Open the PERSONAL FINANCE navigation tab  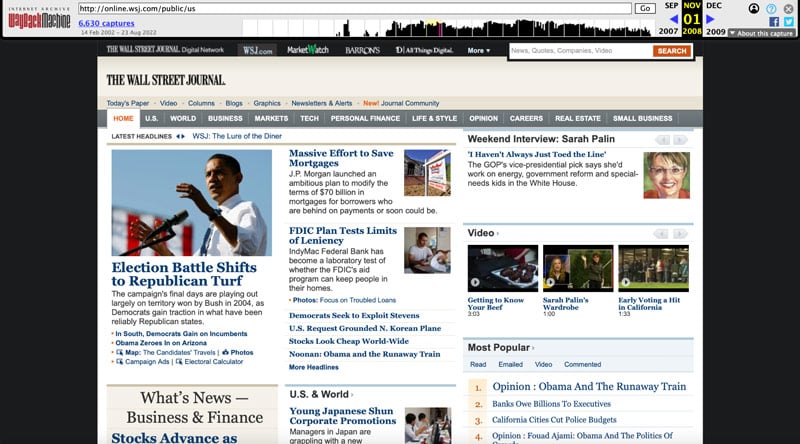(x=365, y=118)
